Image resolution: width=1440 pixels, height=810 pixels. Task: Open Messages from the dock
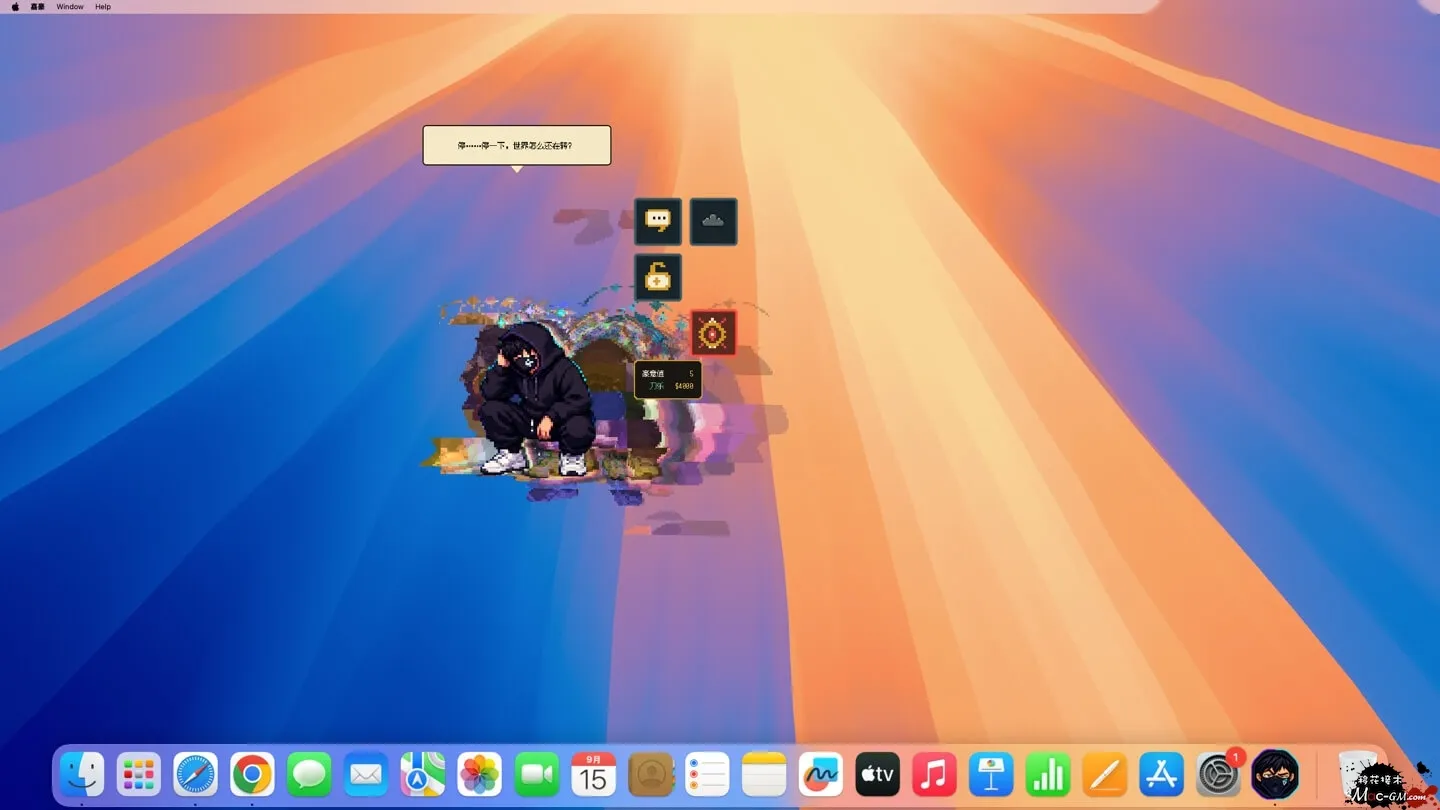[309, 775]
